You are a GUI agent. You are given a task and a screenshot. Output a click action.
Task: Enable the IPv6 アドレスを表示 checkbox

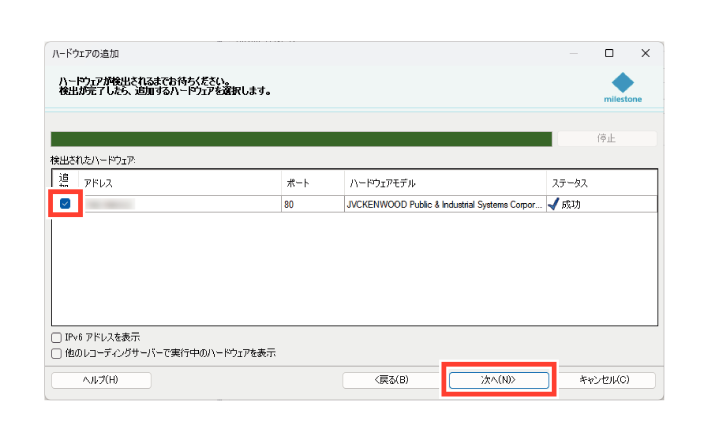pos(56,338)
